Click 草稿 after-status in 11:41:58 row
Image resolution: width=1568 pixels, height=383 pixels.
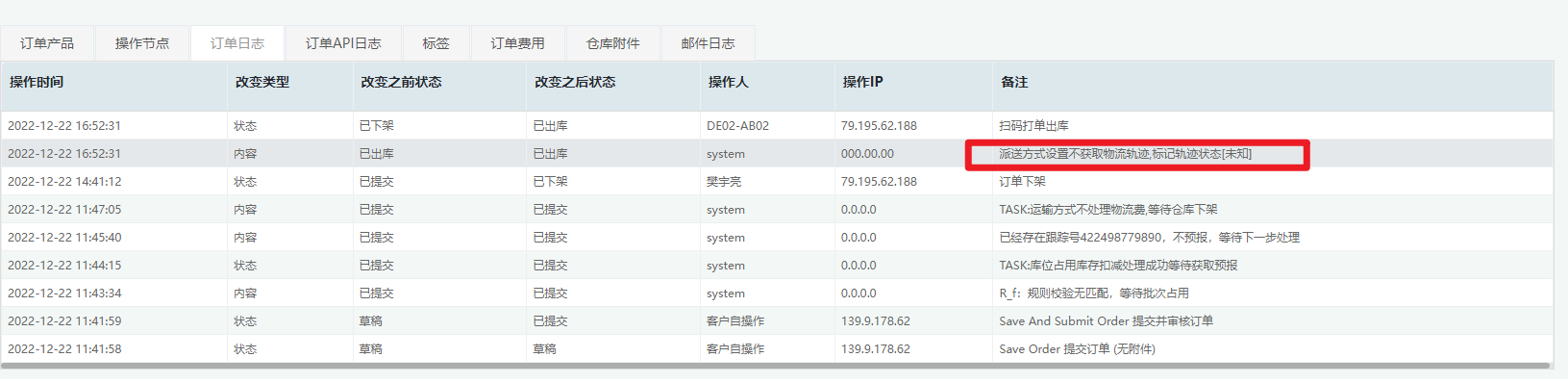click(x=544, y=349)
